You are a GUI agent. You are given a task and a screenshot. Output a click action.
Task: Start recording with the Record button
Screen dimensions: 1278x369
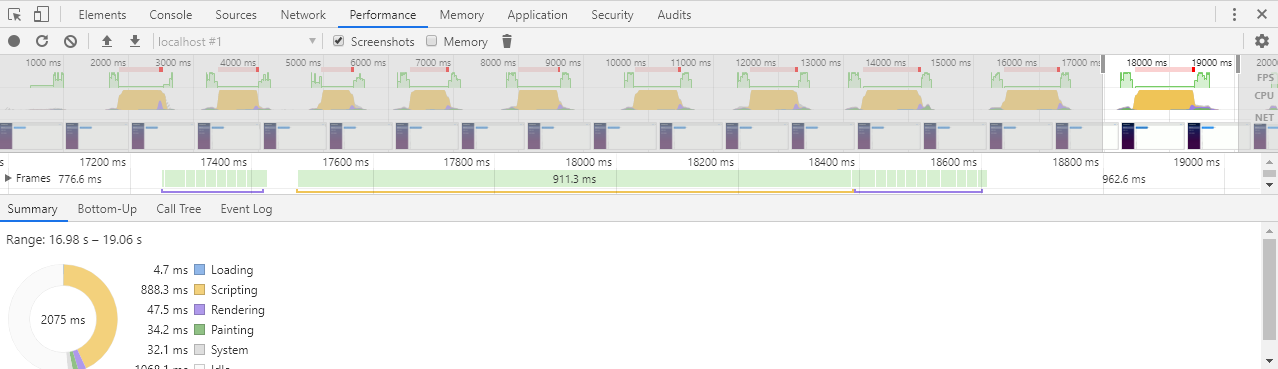pos(14,41)
